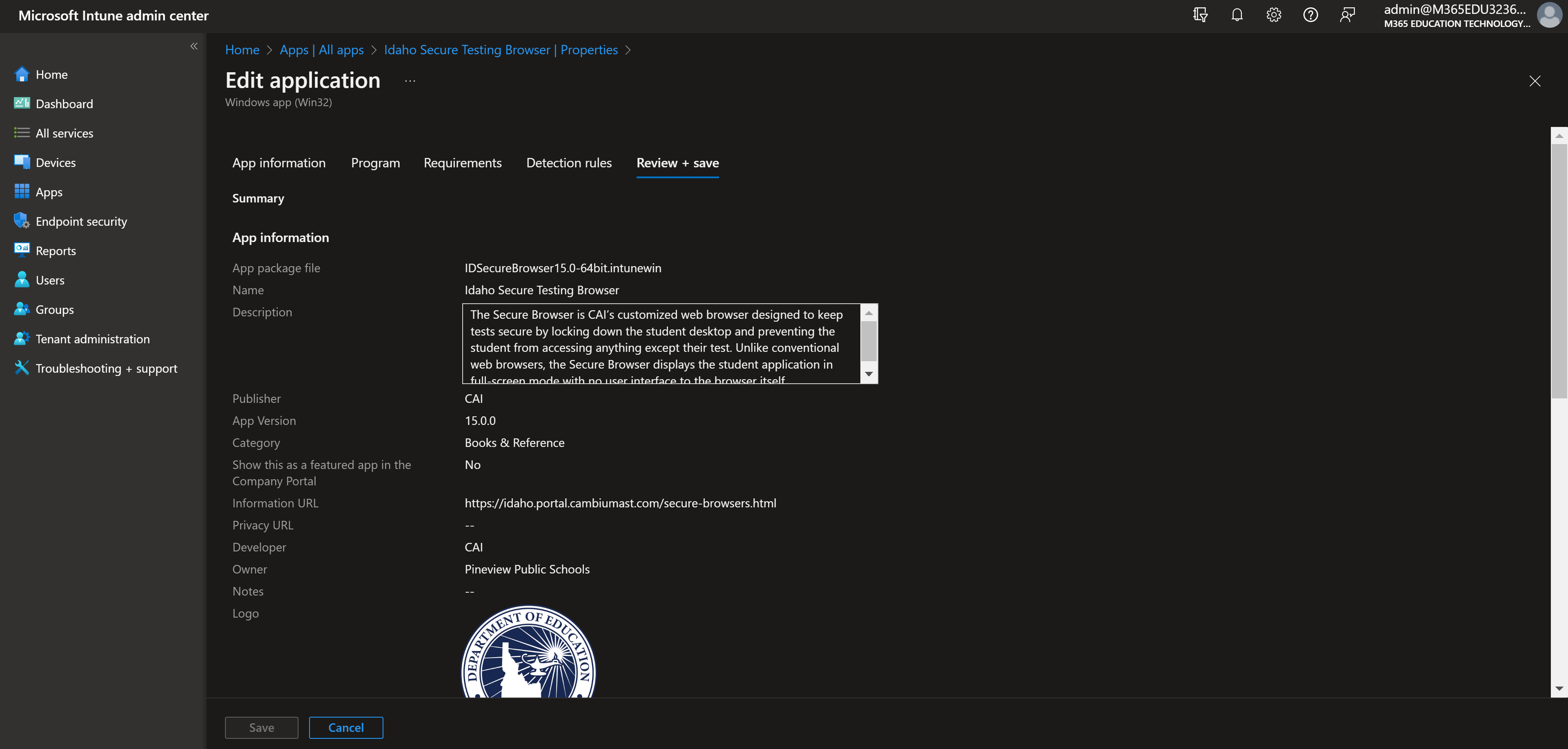
Task: Click the Apps grid icon in sidebar
Action: pyautogui.click(x=22, y=192)
